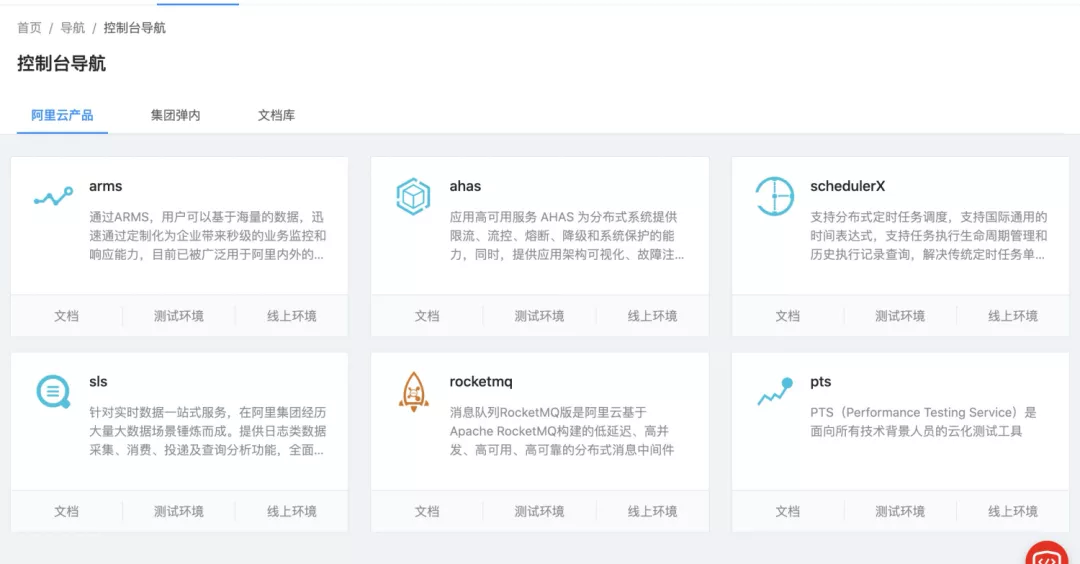Open 线上环境 for ahas
This screenshot has height=564, width=1080.
point(652,316)
